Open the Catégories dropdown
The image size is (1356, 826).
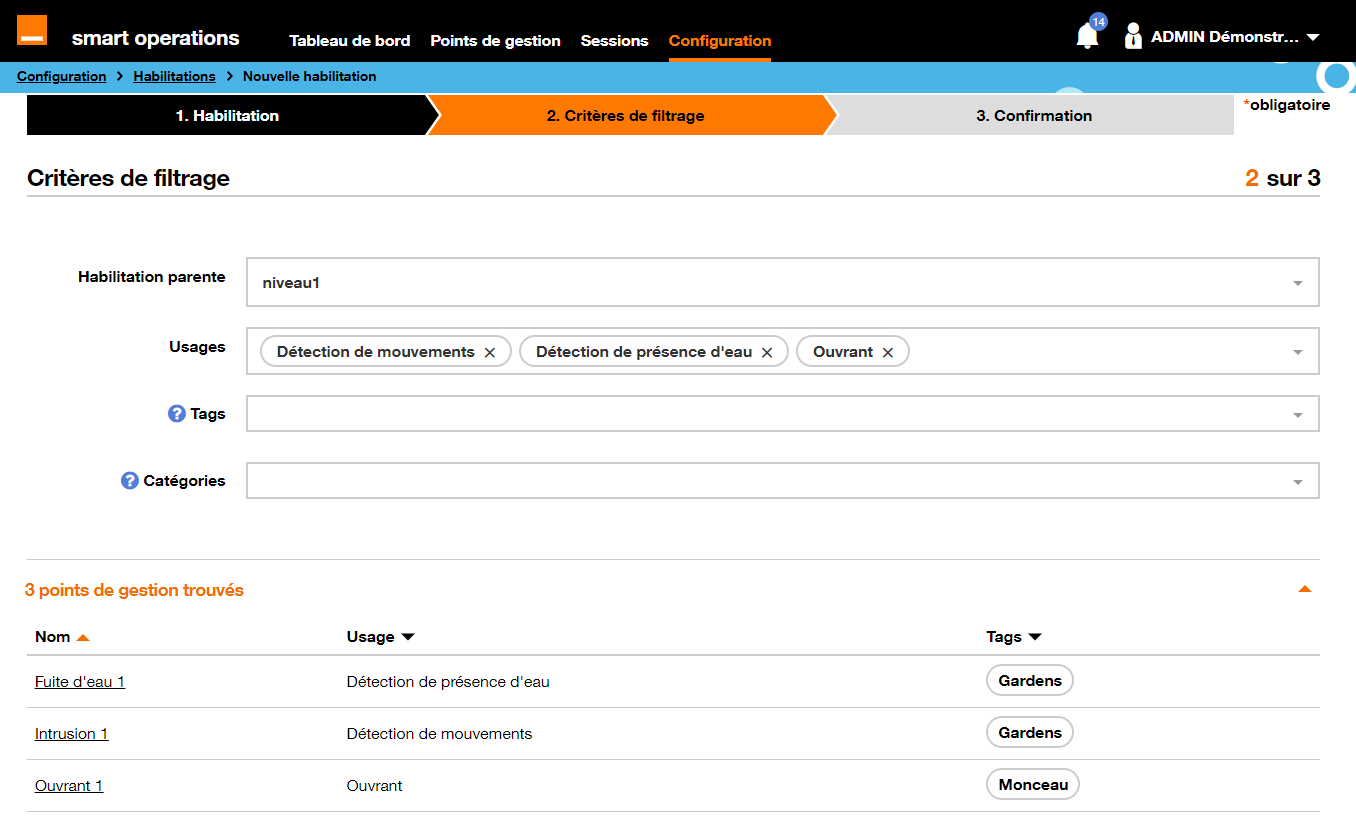[x=1297, y=480]
